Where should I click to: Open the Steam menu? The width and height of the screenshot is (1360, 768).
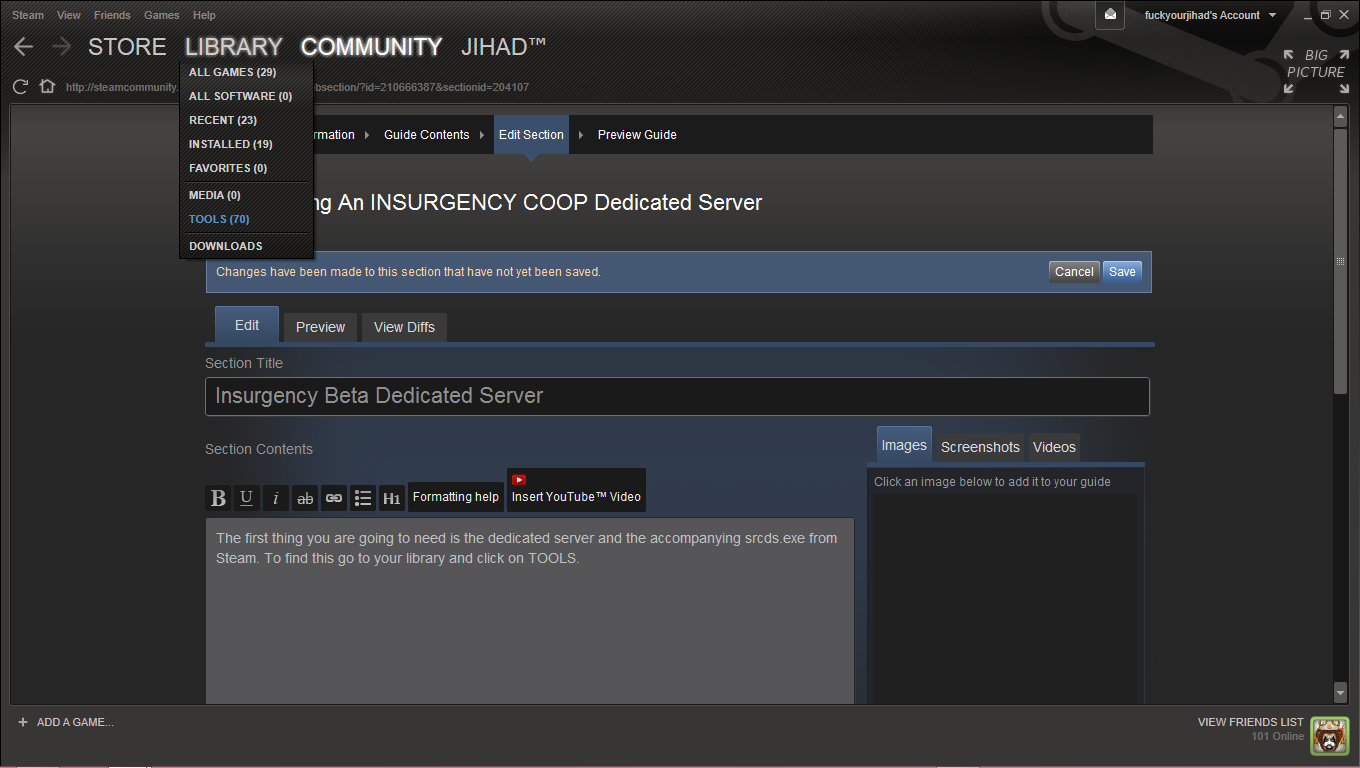tap(28, 15)
